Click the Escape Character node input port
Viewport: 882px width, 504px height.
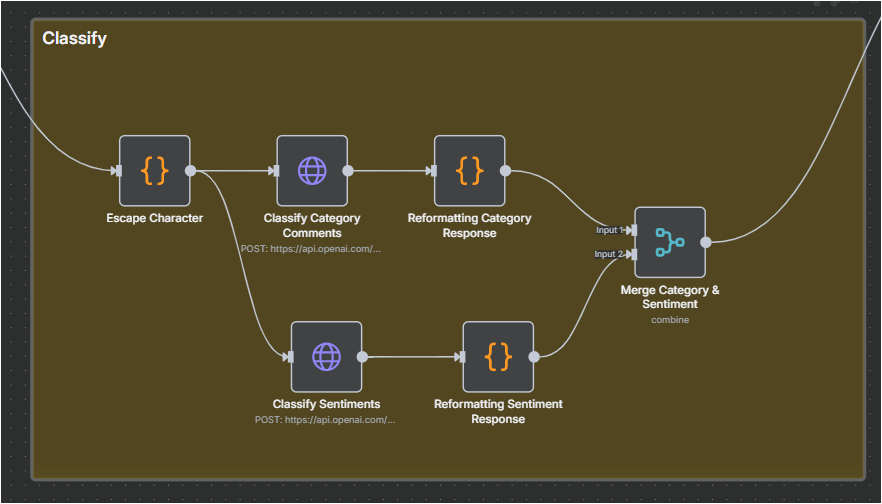(119, 170)
